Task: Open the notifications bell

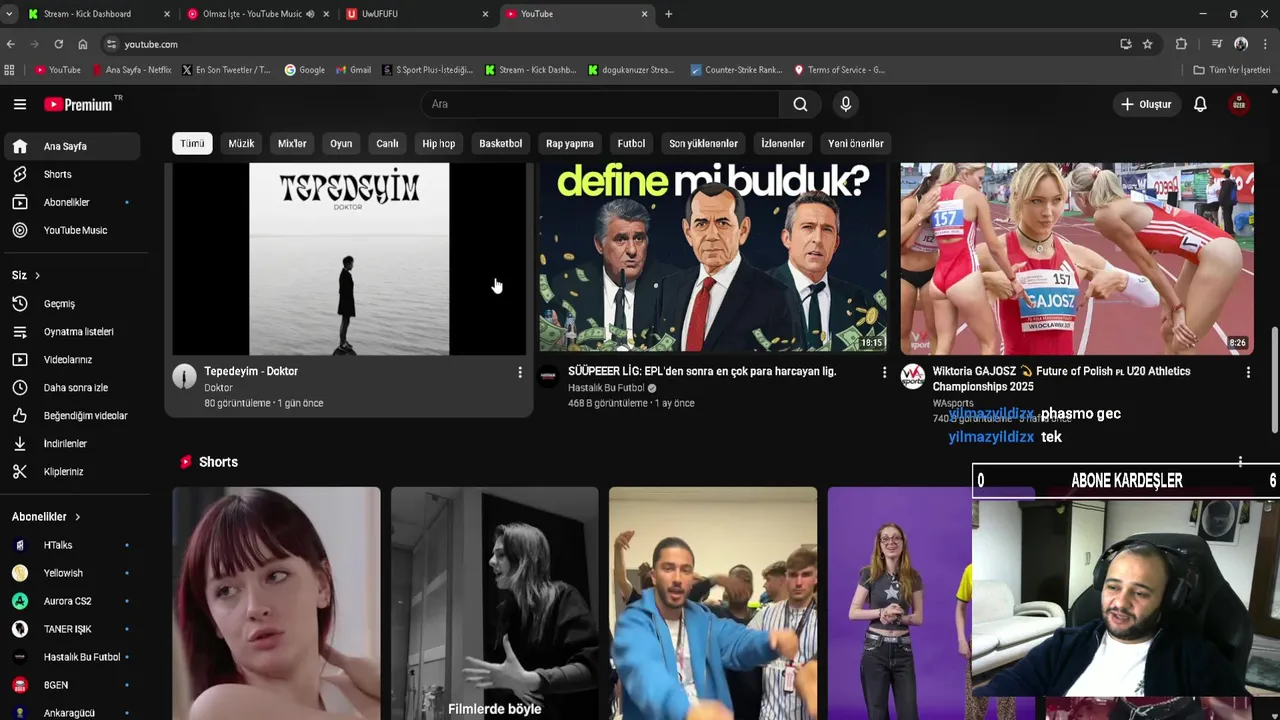Action: [1200, 104]
